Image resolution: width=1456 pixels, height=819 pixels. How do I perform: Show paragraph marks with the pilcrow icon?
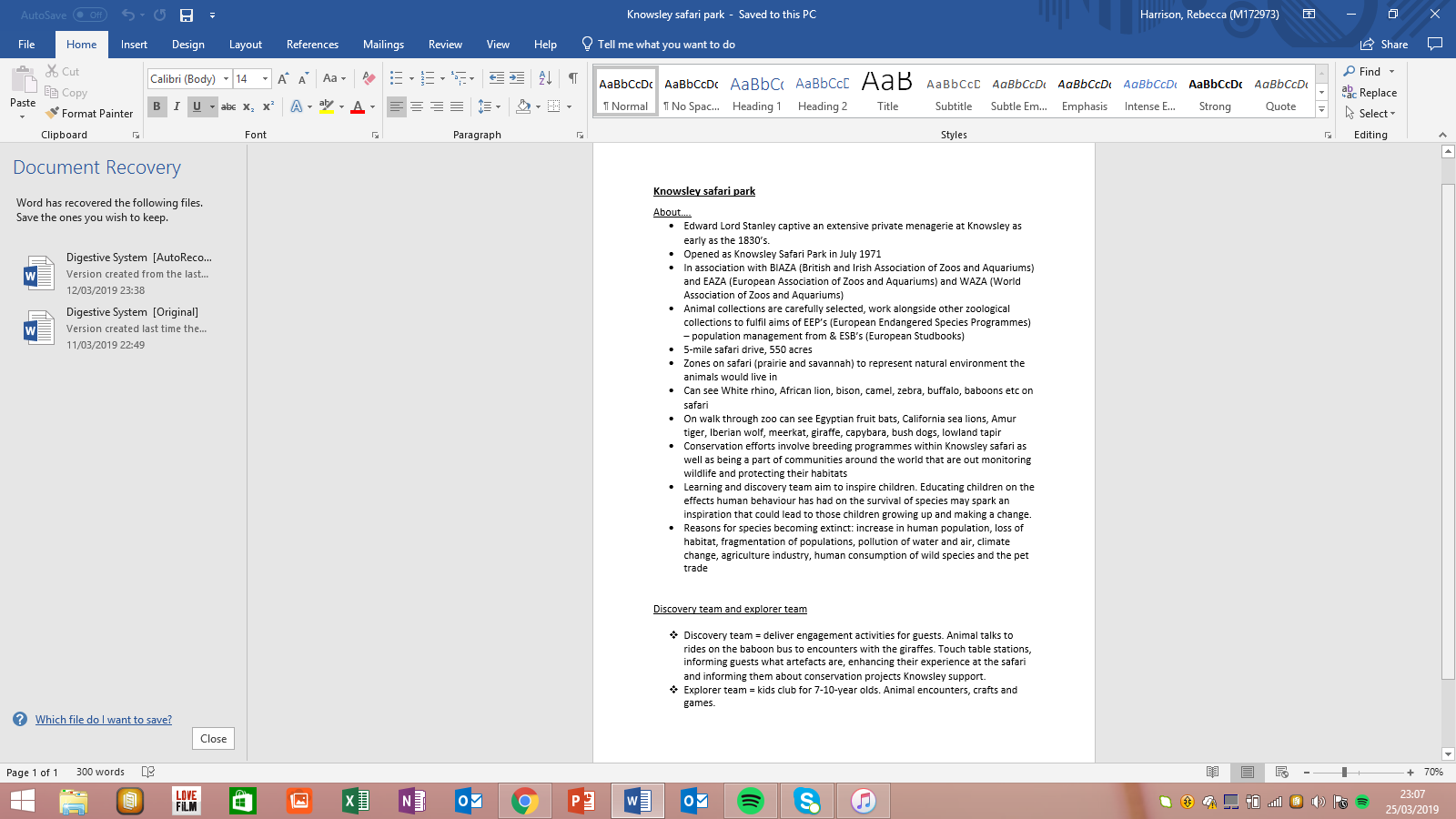coord(572,78)
